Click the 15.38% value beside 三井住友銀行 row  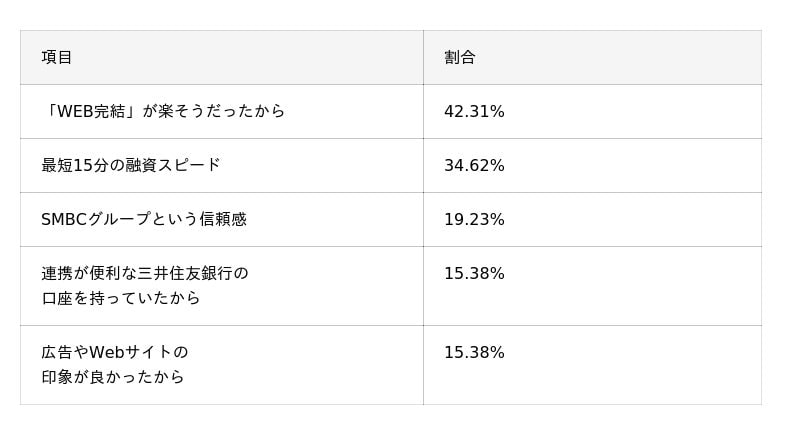(474, 274)
